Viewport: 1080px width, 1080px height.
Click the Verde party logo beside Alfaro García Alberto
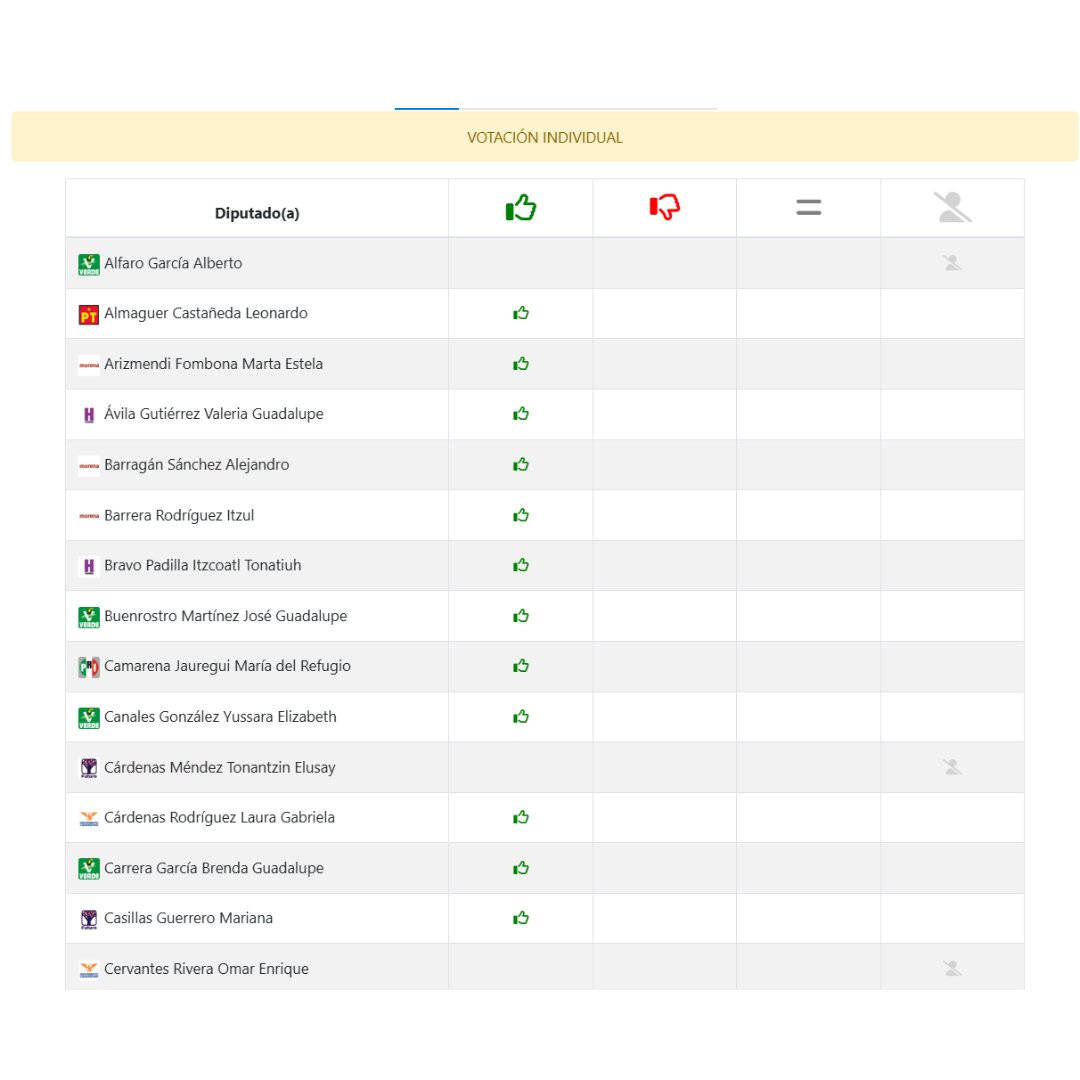pyautogui.click(x=89, y=264)
